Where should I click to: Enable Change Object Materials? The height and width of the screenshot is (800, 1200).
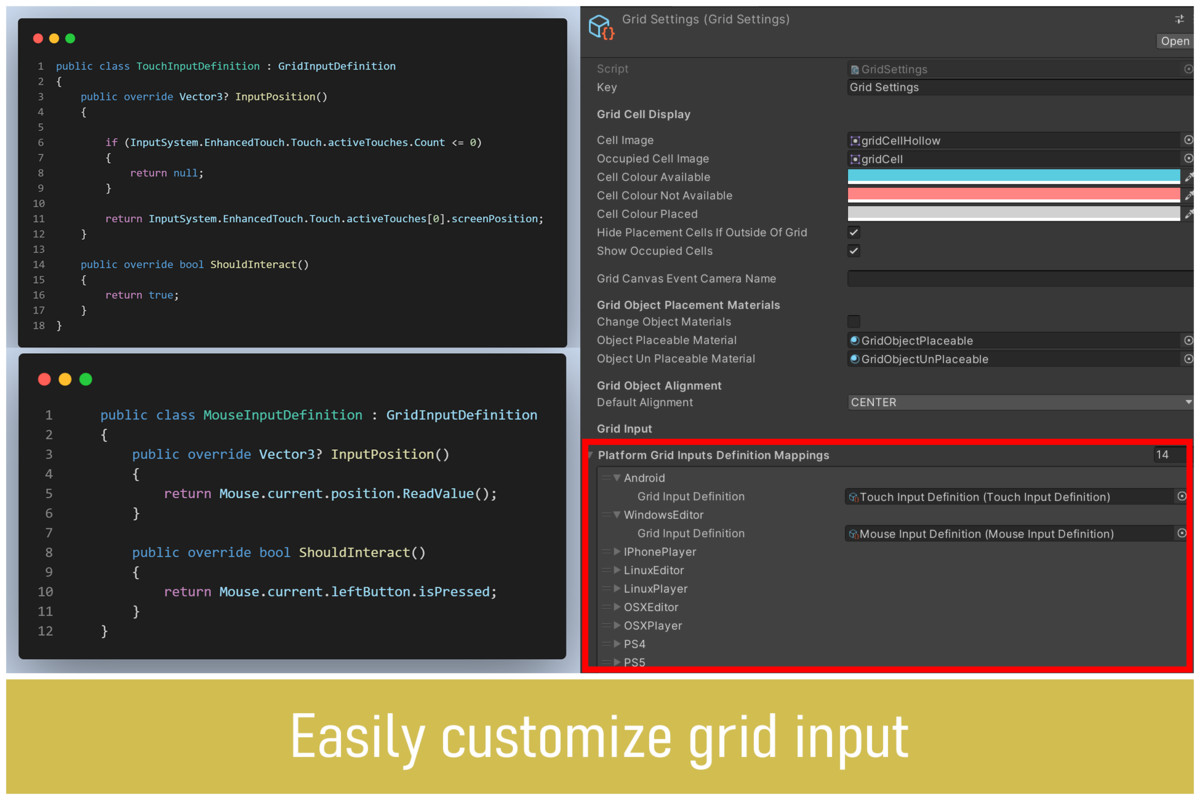pyautogui.click(x=853, y=322)
